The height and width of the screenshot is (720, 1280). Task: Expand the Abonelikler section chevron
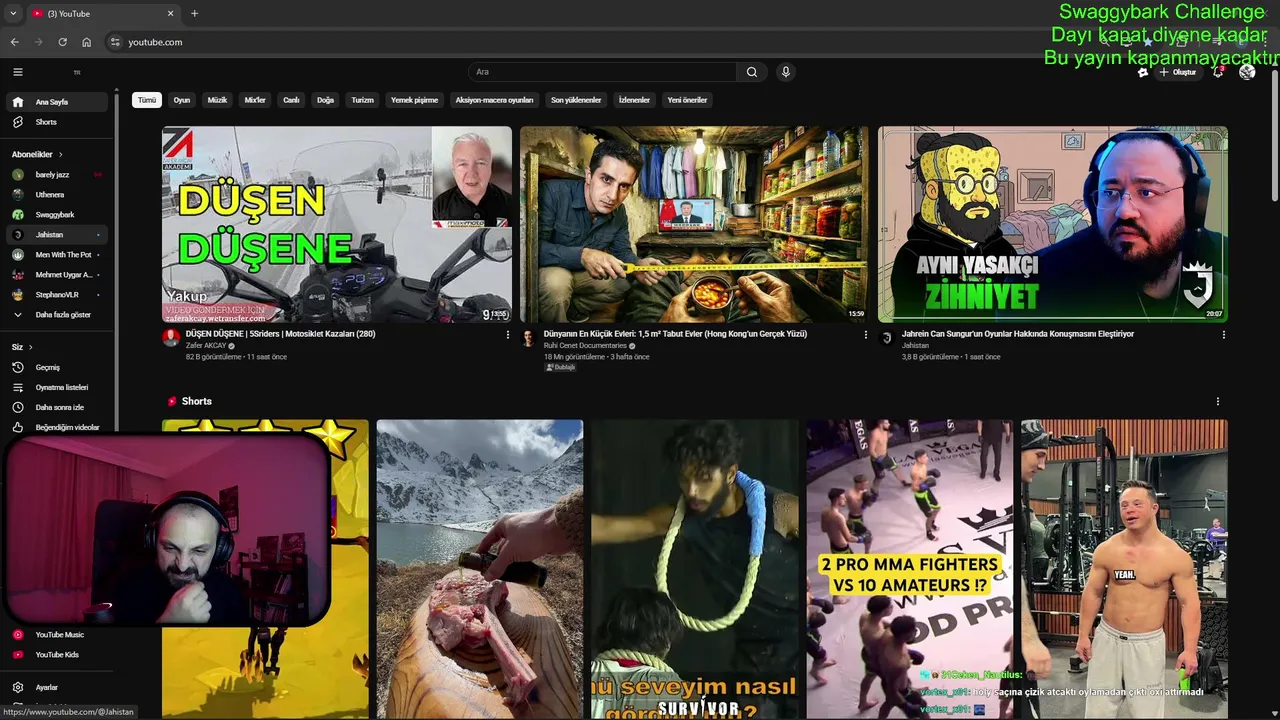[x=60, y=155]
